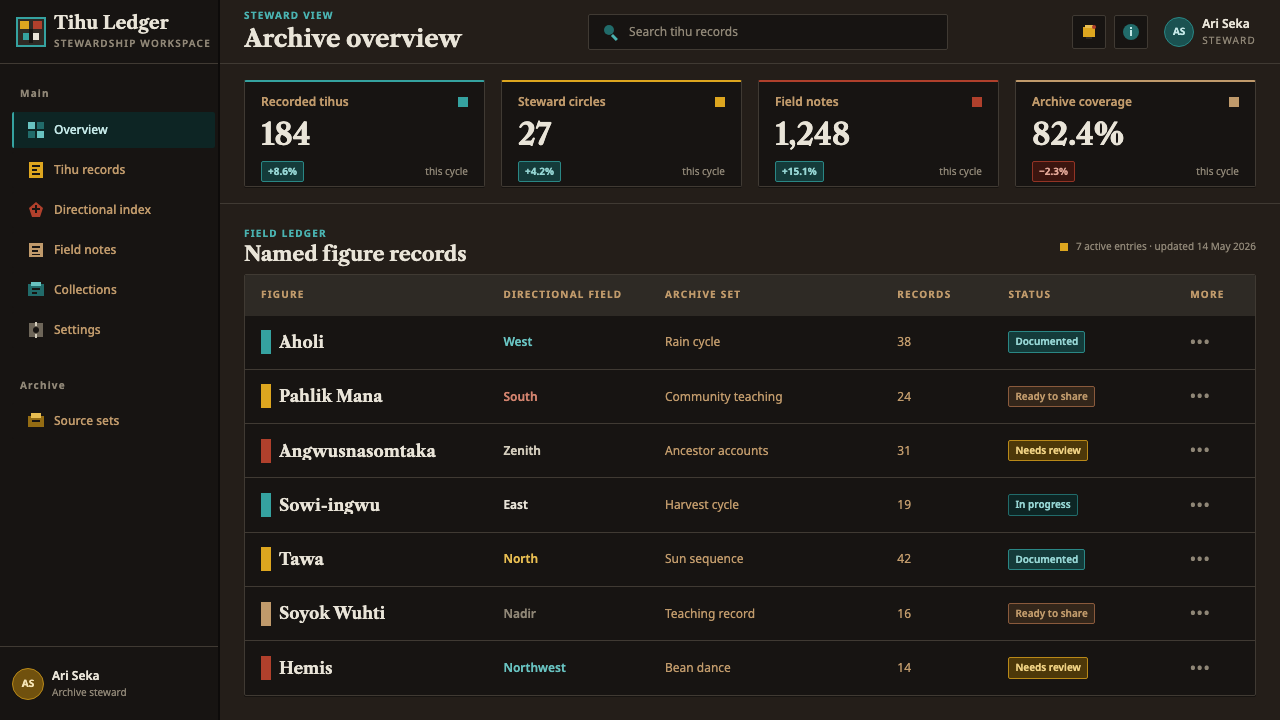Viewport: 1280px width, 720px height.
Task: Open more options for Tawa row
Action: pyautogui.click(x=1200, y=559)
